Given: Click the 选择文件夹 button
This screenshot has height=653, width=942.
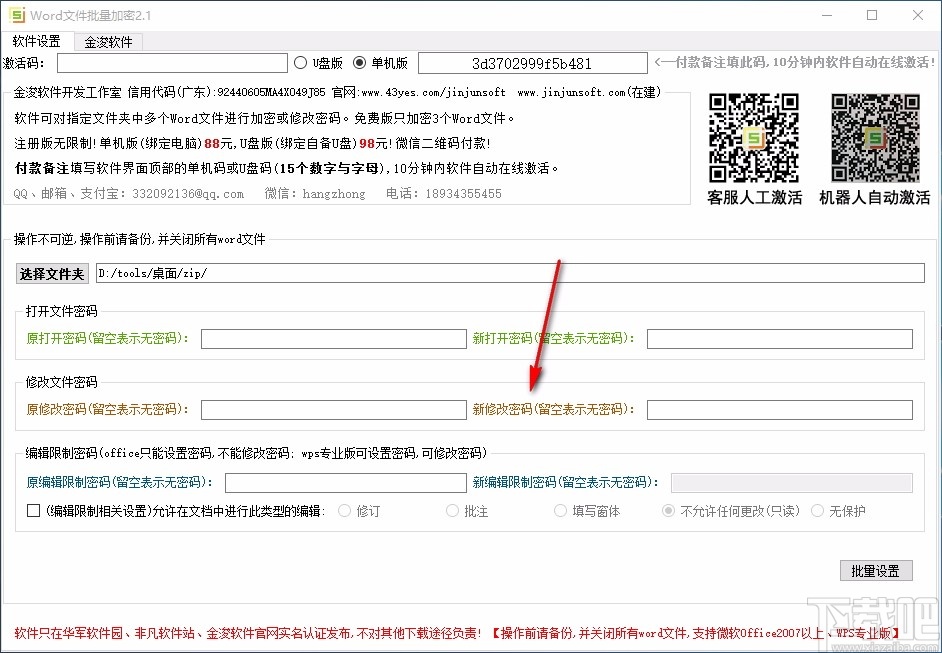Looking at the screenshot, I should 51,273.
